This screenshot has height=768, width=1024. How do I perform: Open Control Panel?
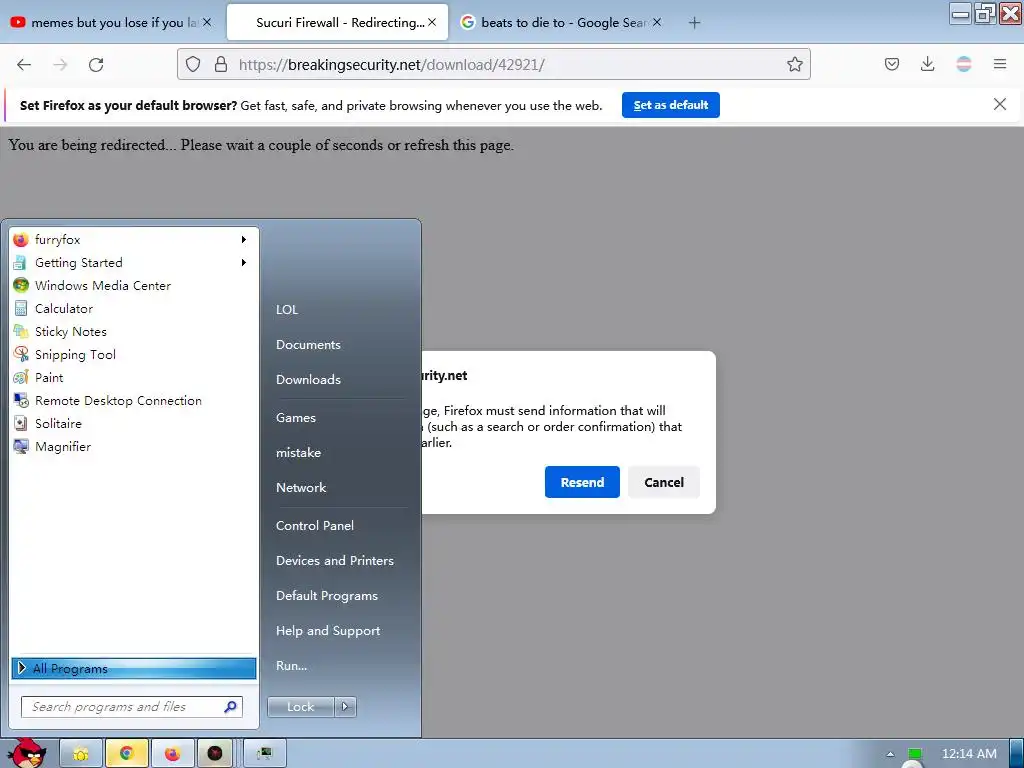coord(315,526)
